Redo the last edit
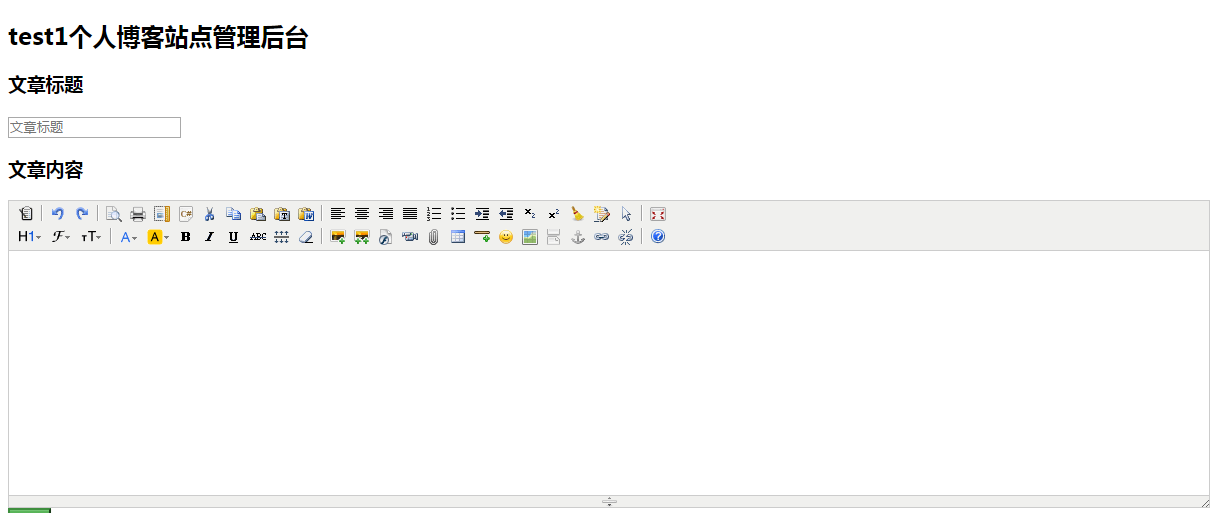 point(82,213)
